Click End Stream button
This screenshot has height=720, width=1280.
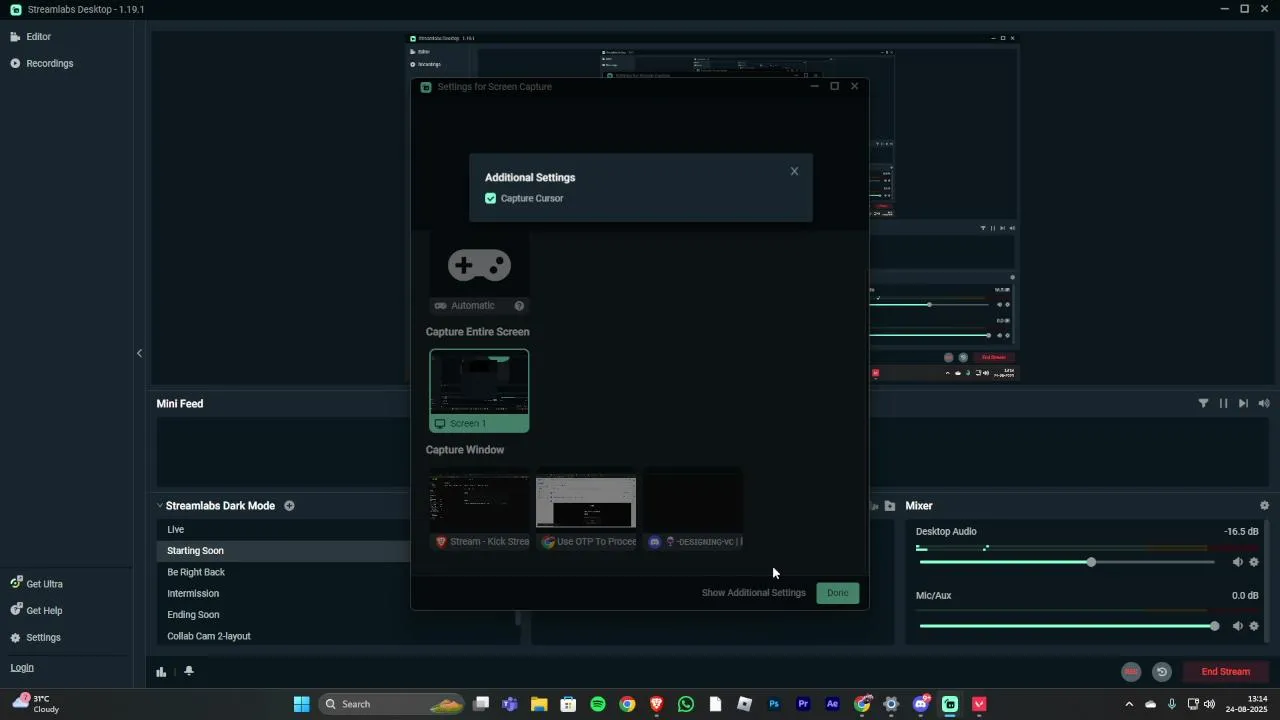coord(1225,672)
